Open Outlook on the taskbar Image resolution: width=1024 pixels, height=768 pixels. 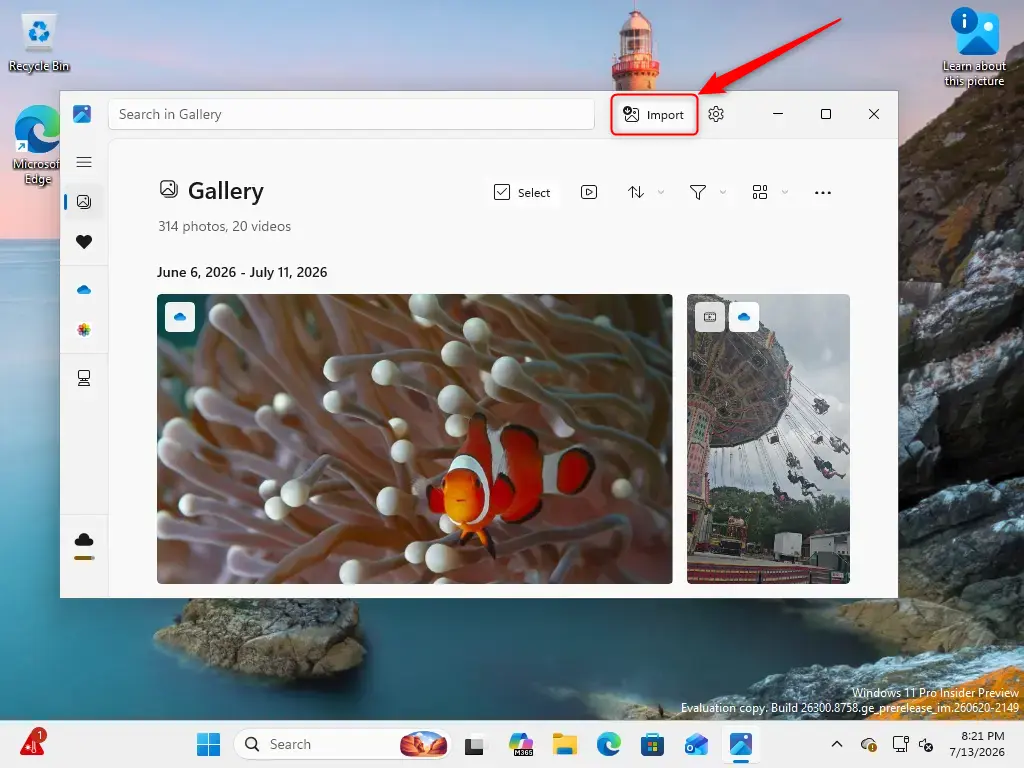click(696, 744)
